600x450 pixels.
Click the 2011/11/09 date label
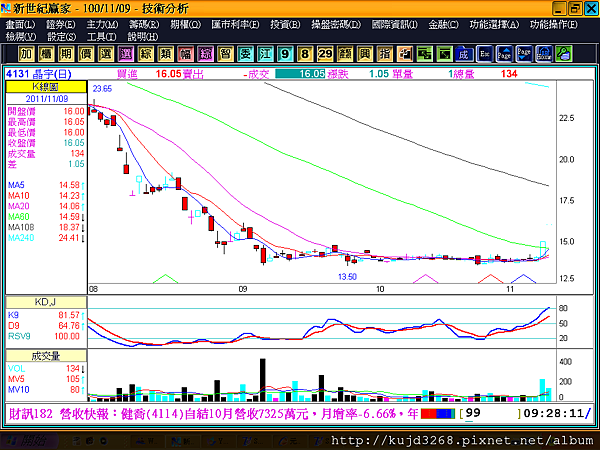[x=47, y=99]
